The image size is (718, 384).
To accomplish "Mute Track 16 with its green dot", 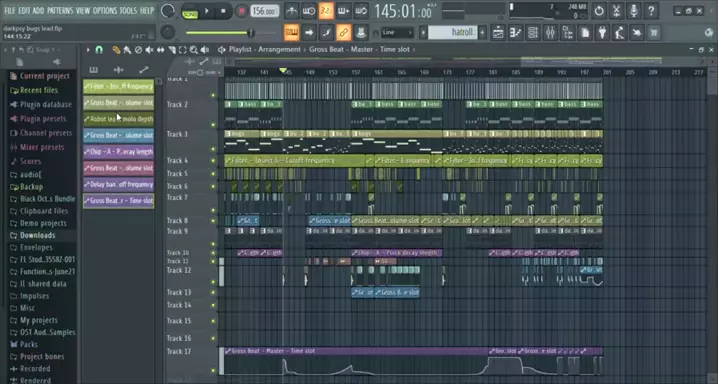I will point(213,338).
